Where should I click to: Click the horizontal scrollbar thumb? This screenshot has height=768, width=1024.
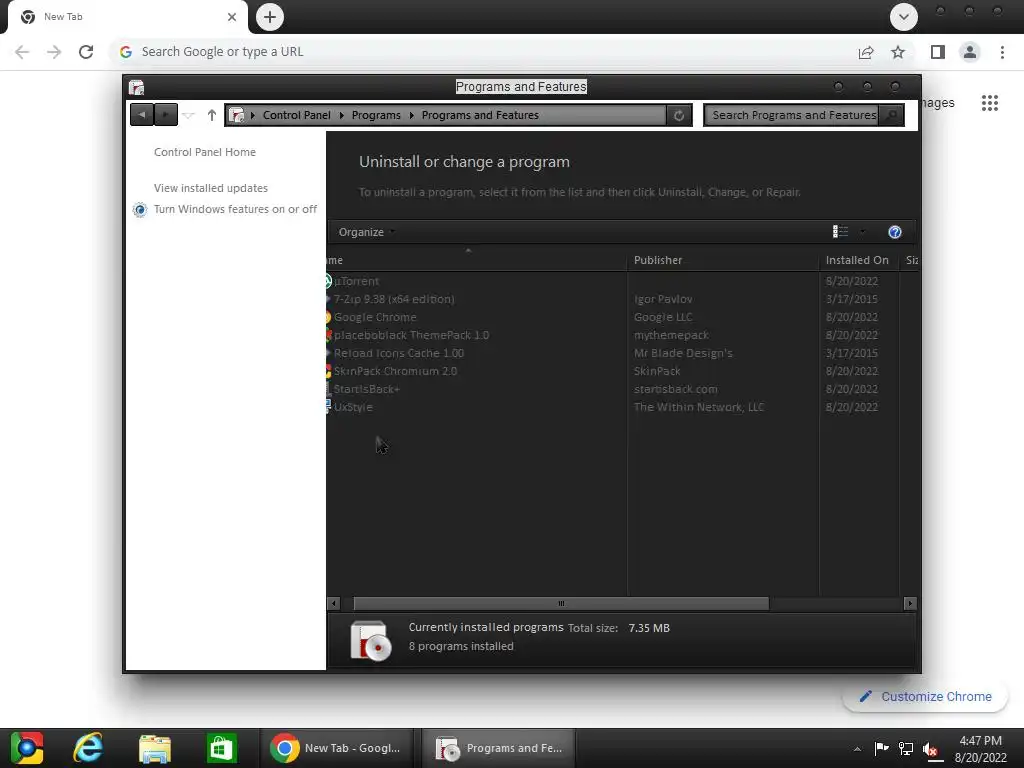click(561, 603)
